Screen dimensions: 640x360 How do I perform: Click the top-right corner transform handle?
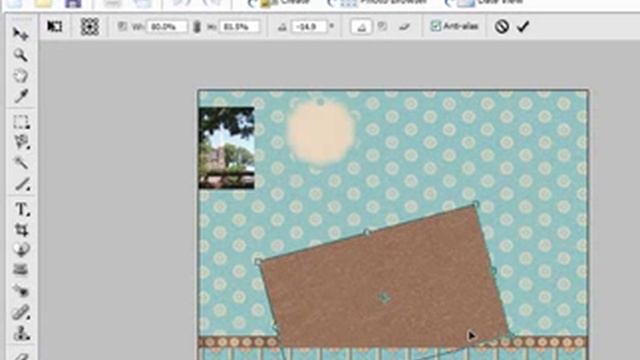click(x=476, y=204)
